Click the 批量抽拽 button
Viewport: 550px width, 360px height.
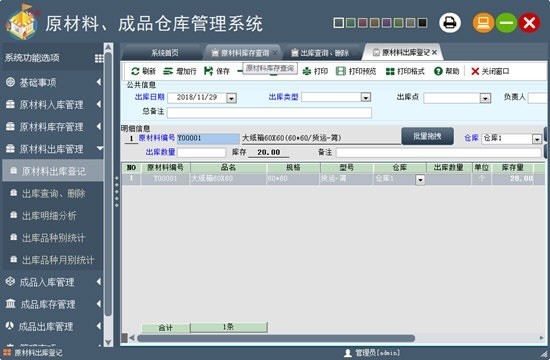tap(427, 136)
